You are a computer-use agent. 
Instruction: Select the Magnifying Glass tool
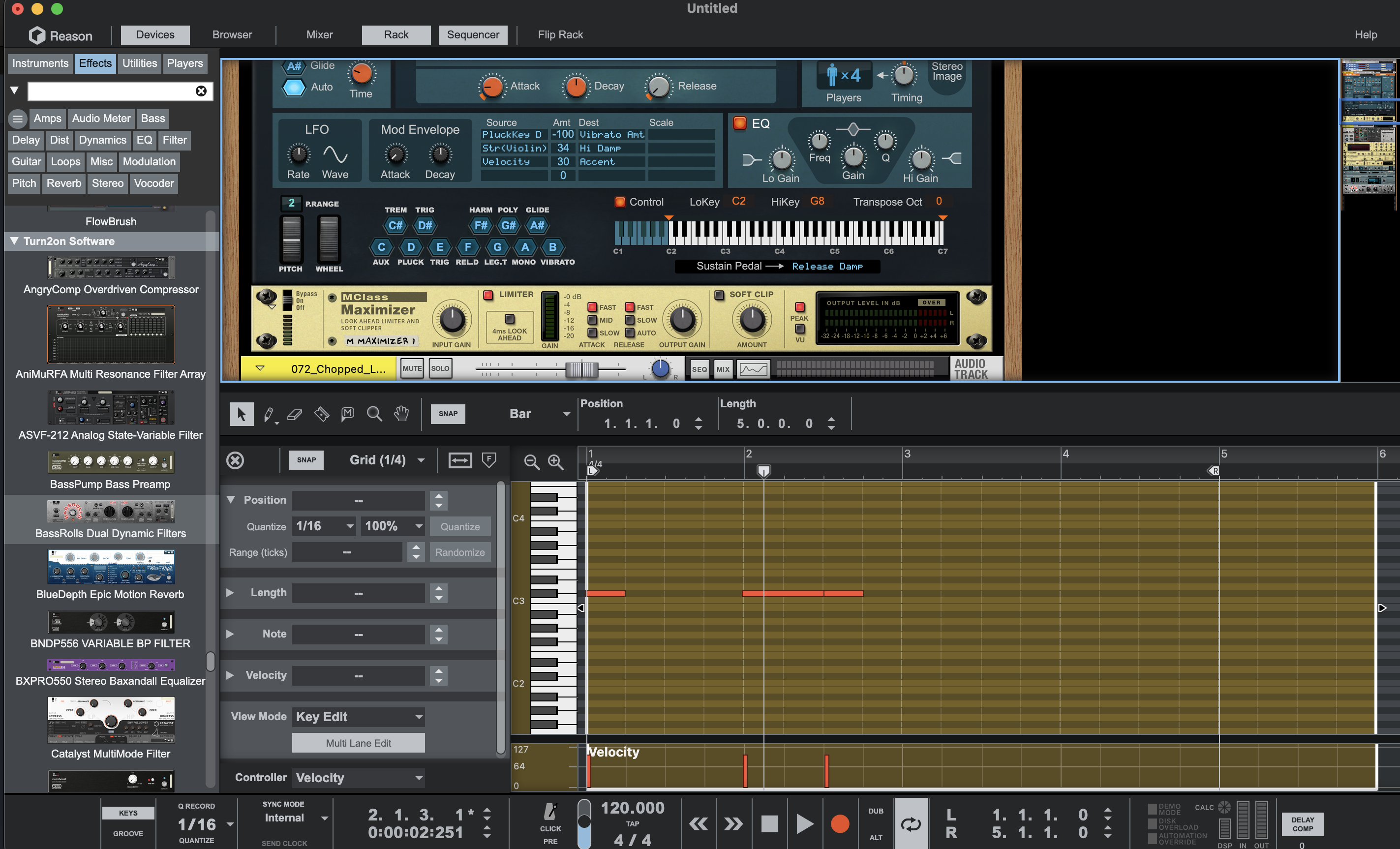click(374, 414)
